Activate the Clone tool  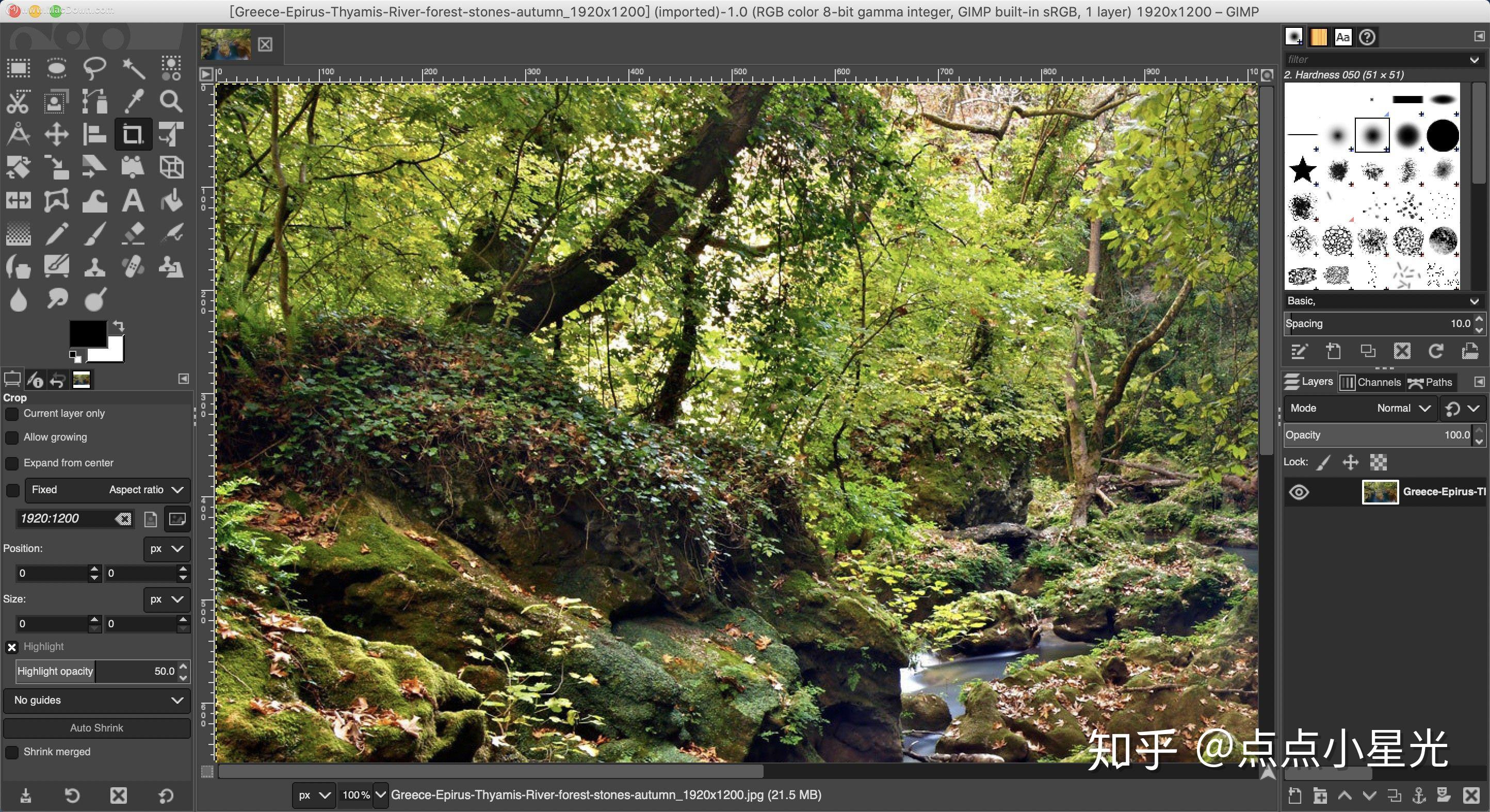(x=94, y=267)
